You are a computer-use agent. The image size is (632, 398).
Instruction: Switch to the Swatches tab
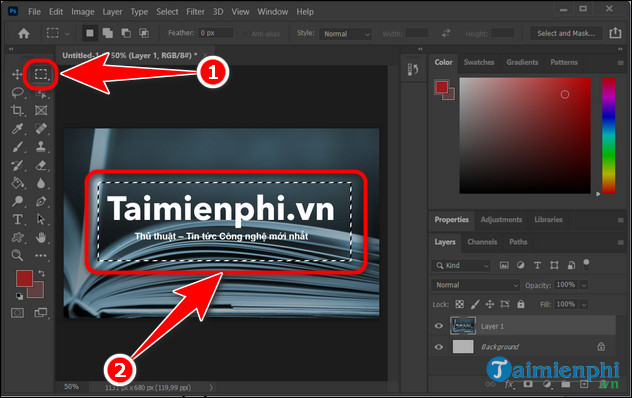[479, 63]
